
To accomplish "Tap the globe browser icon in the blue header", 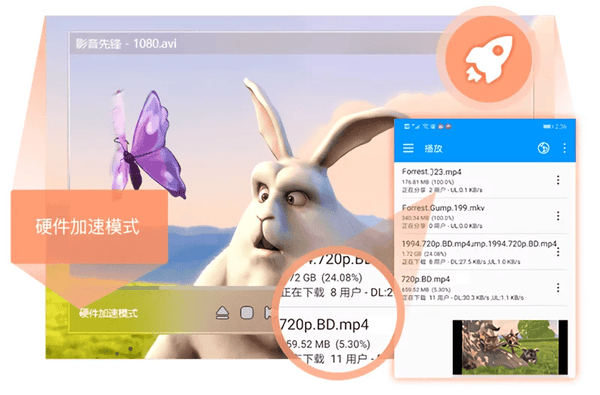I will click(x=543, y=148).
